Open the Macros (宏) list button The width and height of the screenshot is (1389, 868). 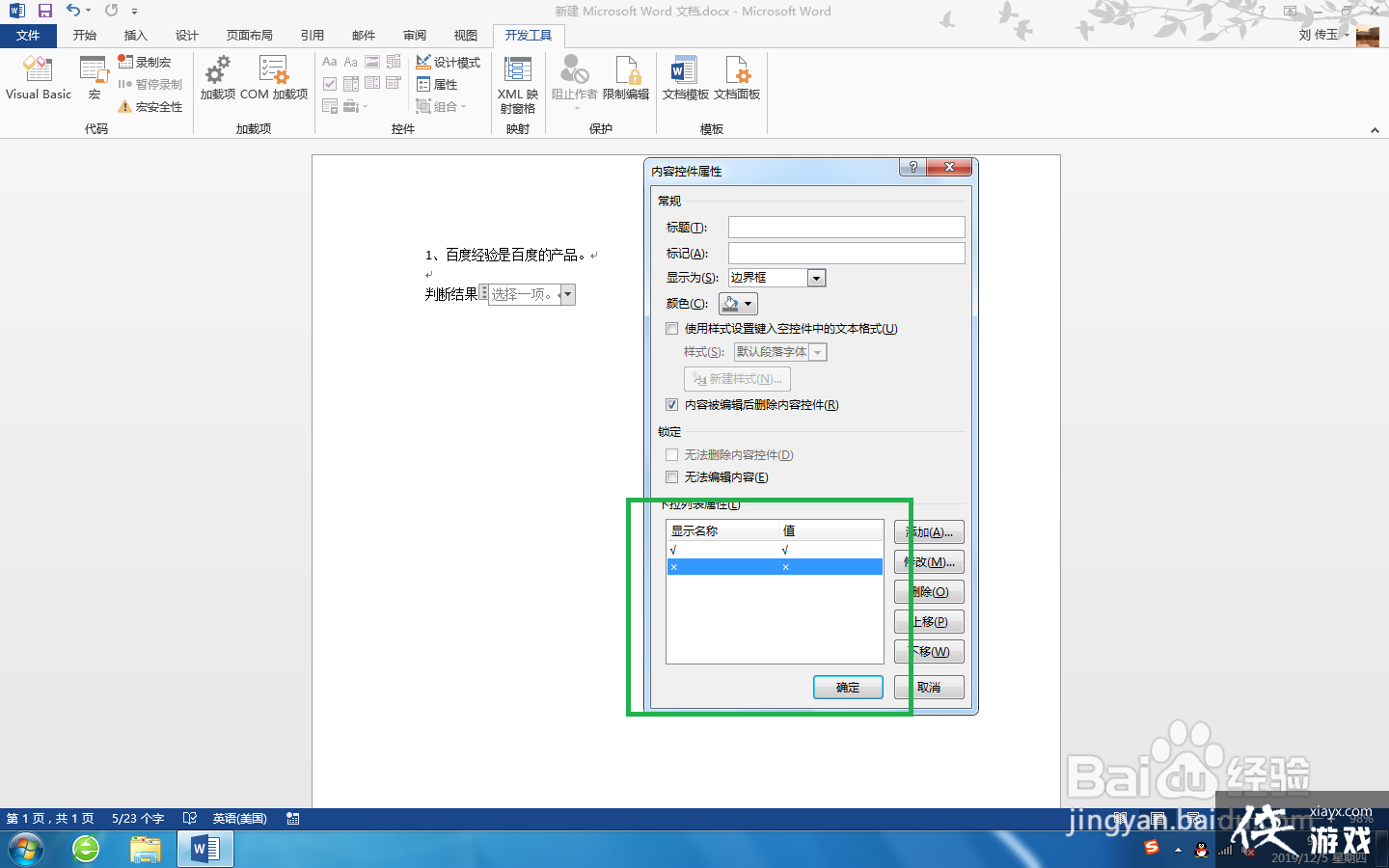(94, 78)
